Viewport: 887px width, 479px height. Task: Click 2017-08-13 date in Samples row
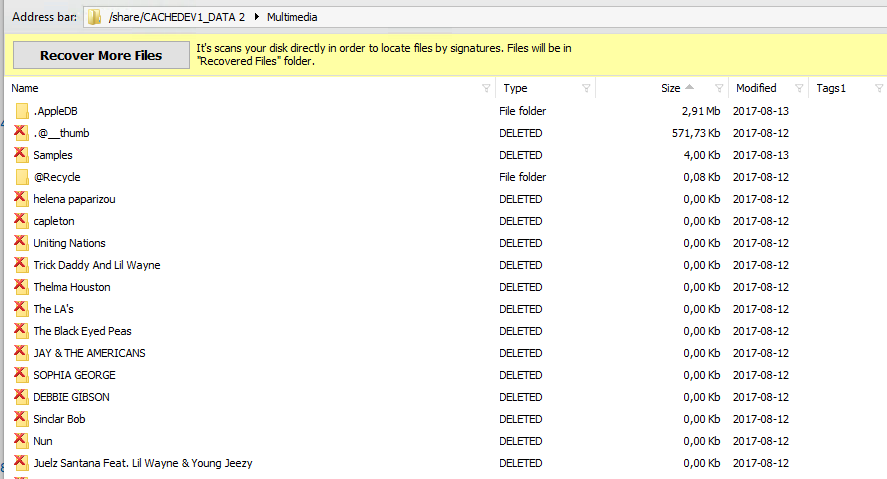pos(760,156)
